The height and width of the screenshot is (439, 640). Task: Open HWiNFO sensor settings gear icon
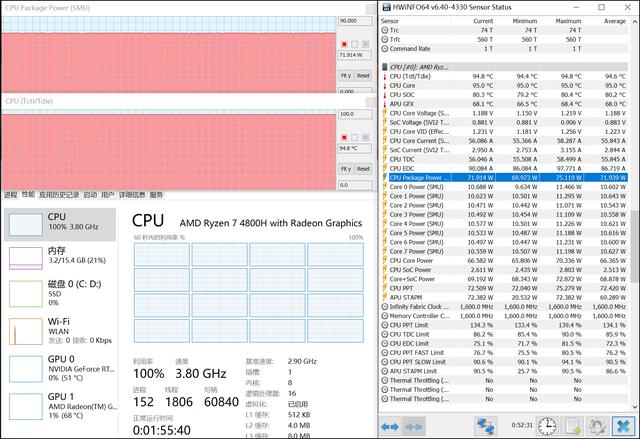click(597, 426)
